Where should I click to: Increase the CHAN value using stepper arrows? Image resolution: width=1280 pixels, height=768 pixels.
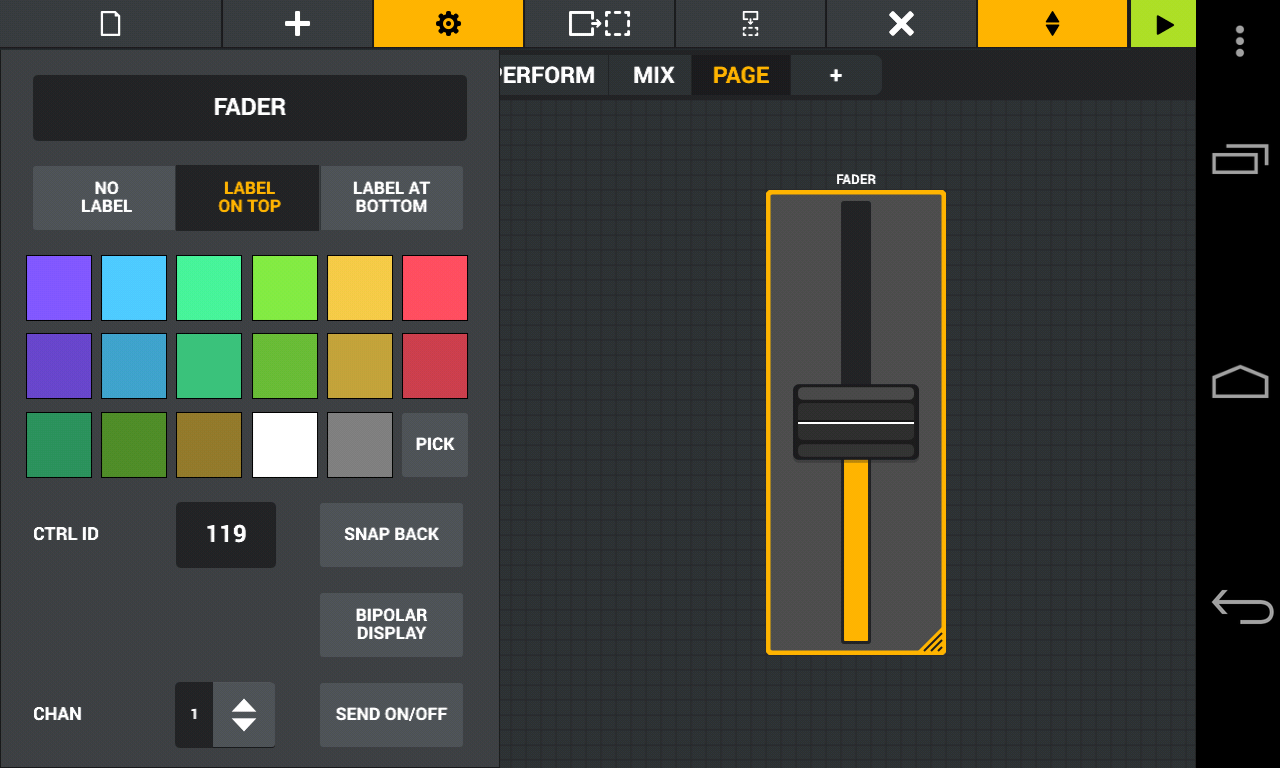click(245, 704)
